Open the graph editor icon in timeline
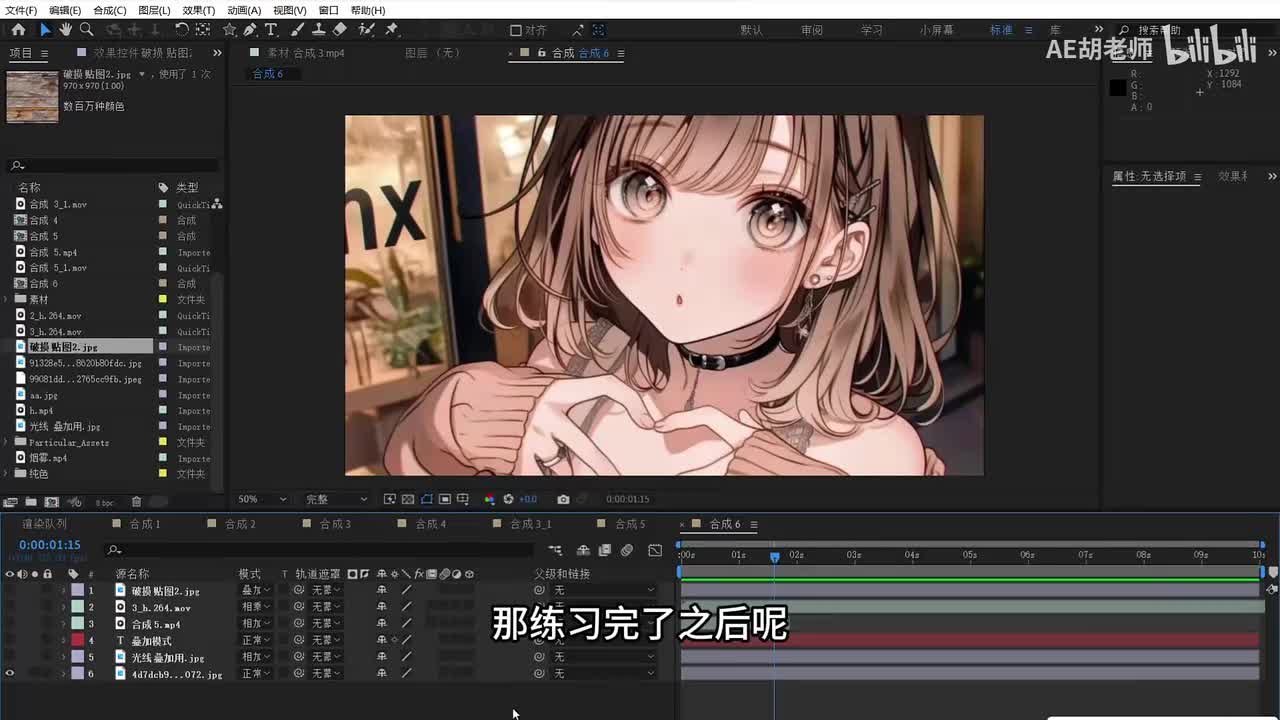The image size is (1280, 720). [655, 550]
